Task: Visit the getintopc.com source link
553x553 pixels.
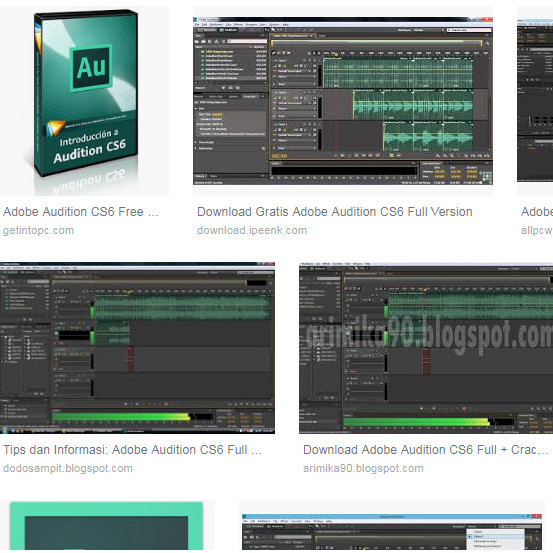Action: tap(38, 230)
